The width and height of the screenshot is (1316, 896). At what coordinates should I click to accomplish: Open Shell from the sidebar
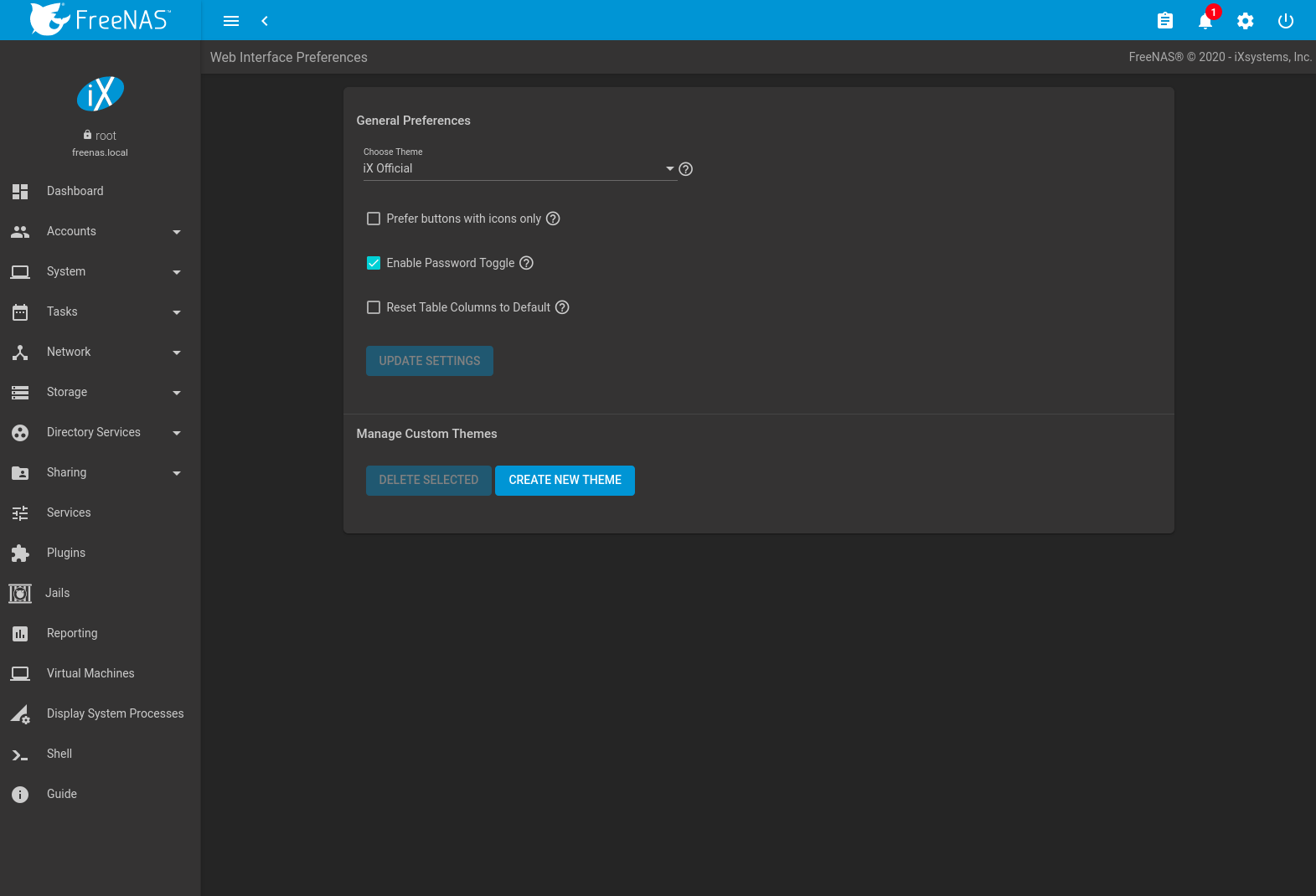(59, 754)
